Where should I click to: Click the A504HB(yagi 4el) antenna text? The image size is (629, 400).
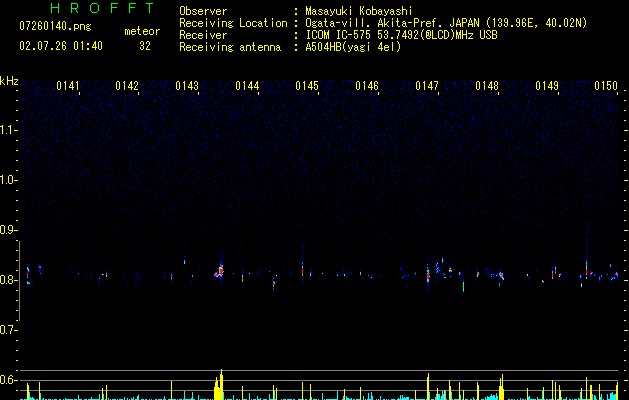pyautogui.click(x=353, y=47)
